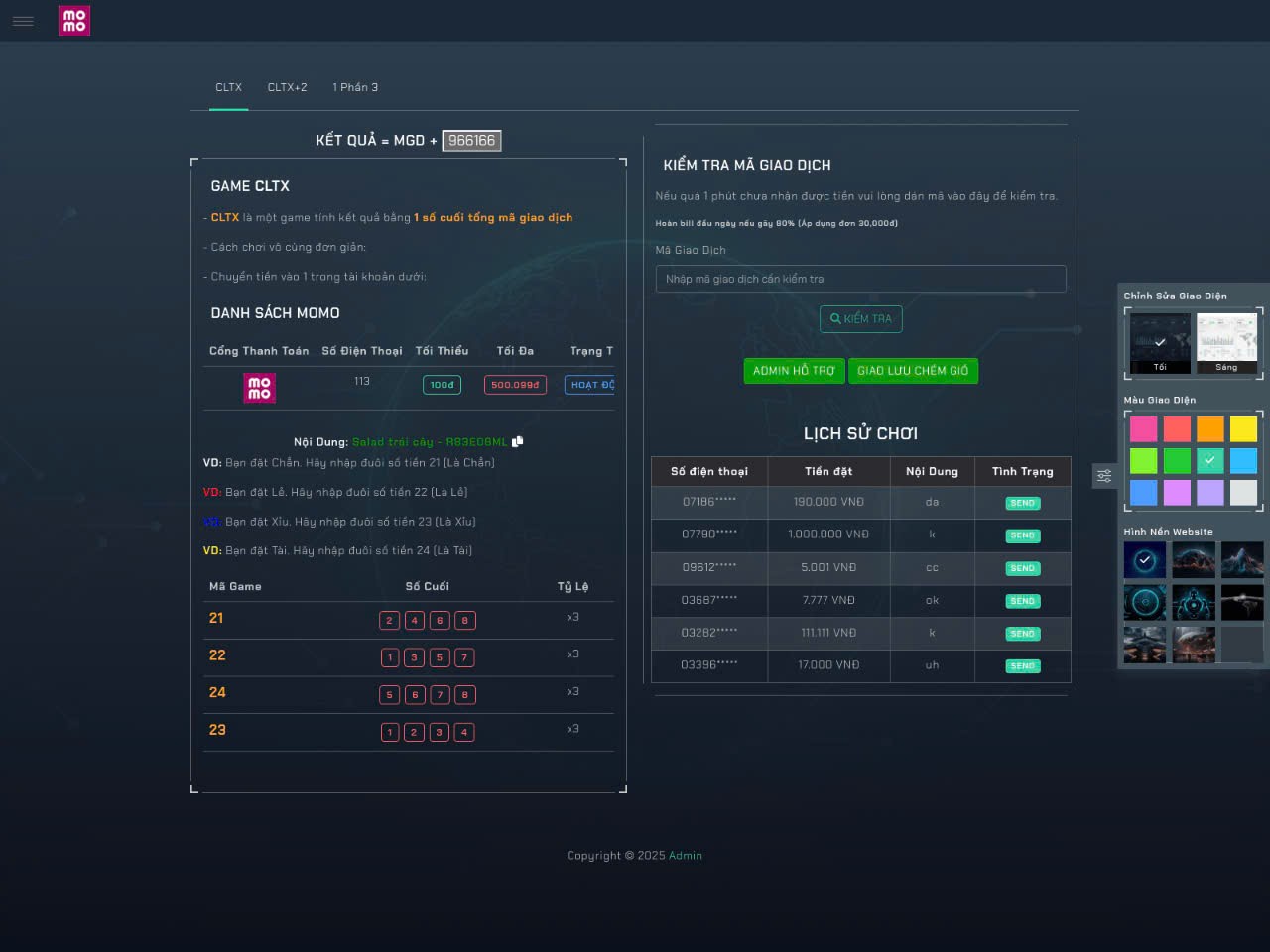Pick the lime green interface color
Image resolution: width=1270 pixels, height=952 pixels.
[1143, 461]
